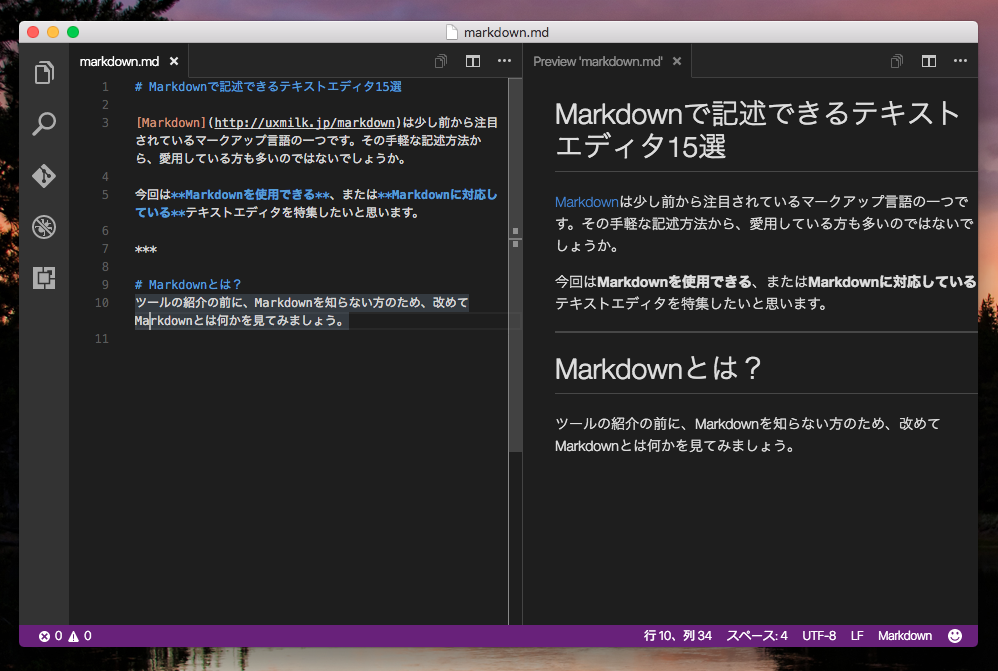The width and height of the screenshot is (998, 671).
Task: Open more actions menu in preview pane
Action: (960, 61)
